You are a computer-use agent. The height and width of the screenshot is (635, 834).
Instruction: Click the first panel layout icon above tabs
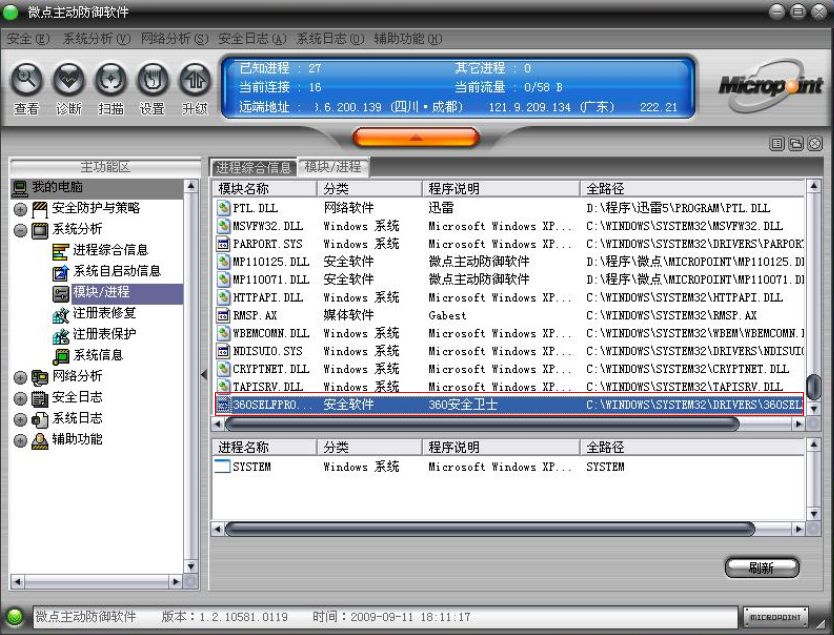(x=777, y=144)
